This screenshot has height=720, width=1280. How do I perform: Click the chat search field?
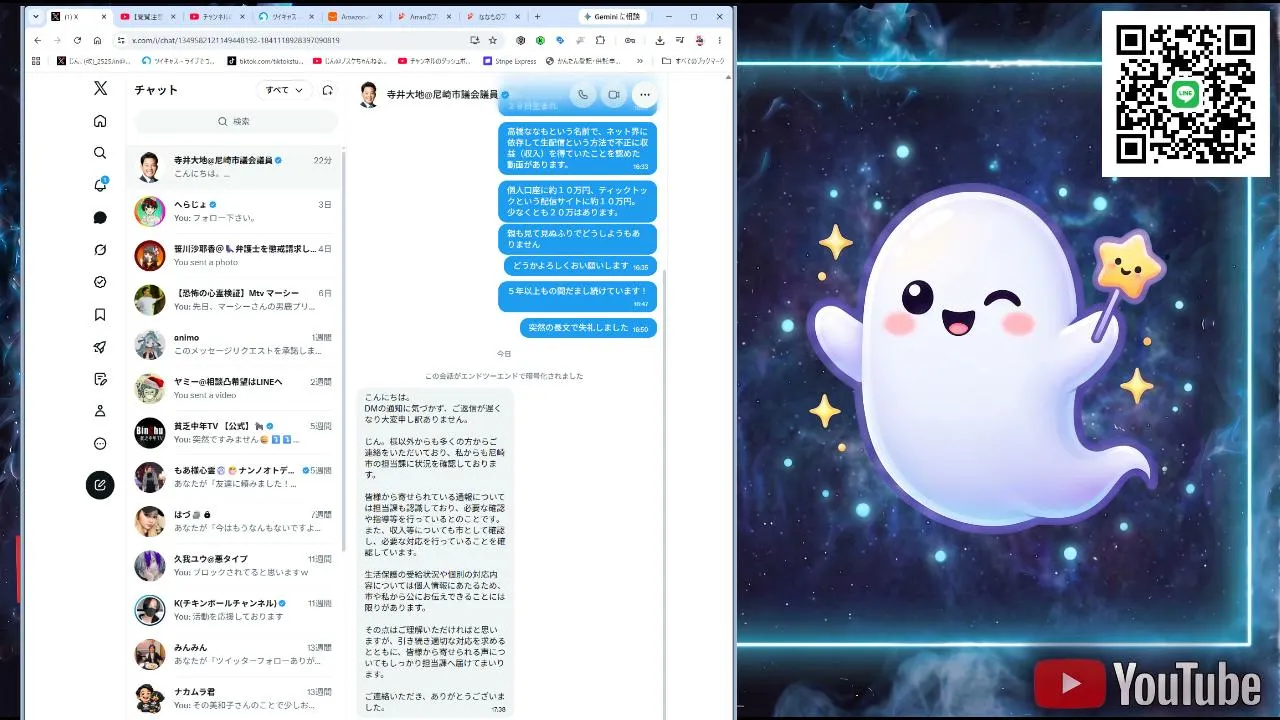pos(236,121)
